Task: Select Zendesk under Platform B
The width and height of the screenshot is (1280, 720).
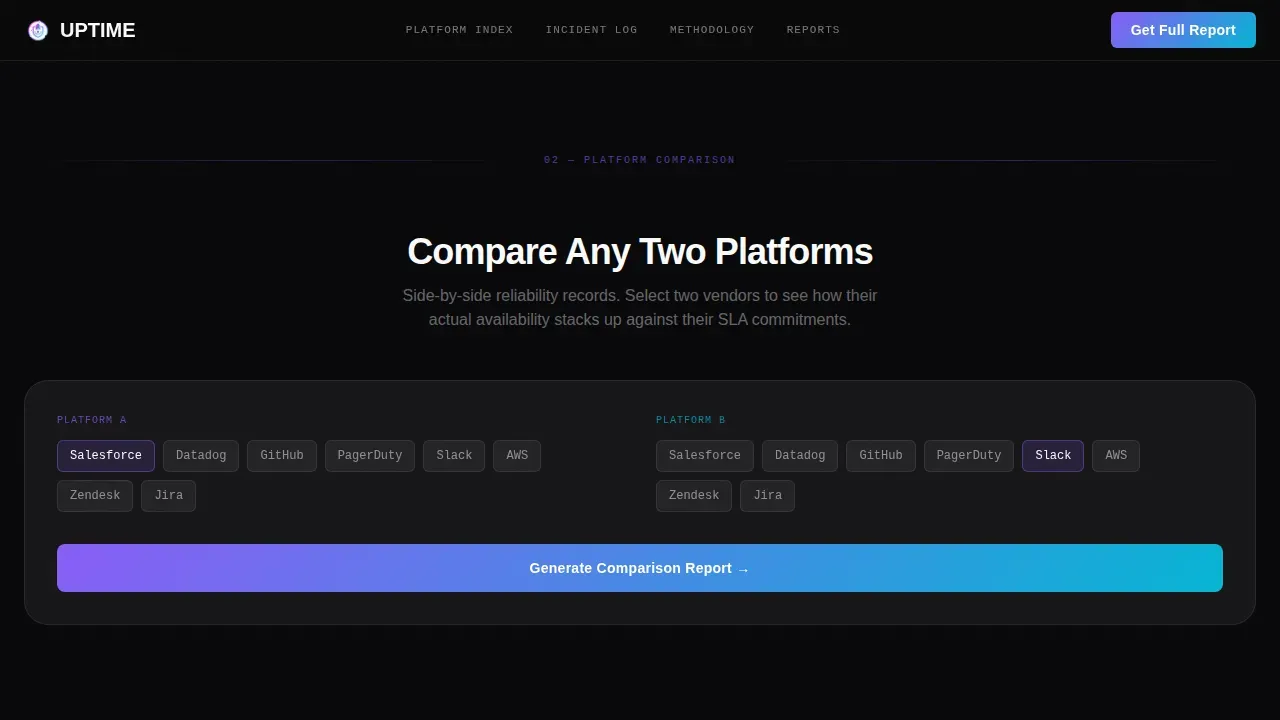Action: pyautogui.click(x=694, y=496)
